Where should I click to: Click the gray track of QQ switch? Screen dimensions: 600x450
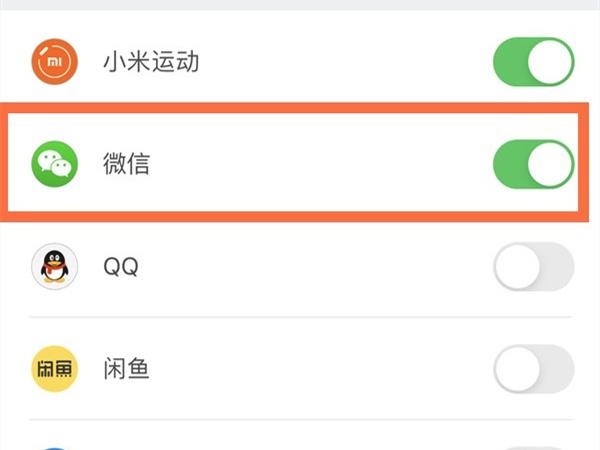[x=557, y=267]
